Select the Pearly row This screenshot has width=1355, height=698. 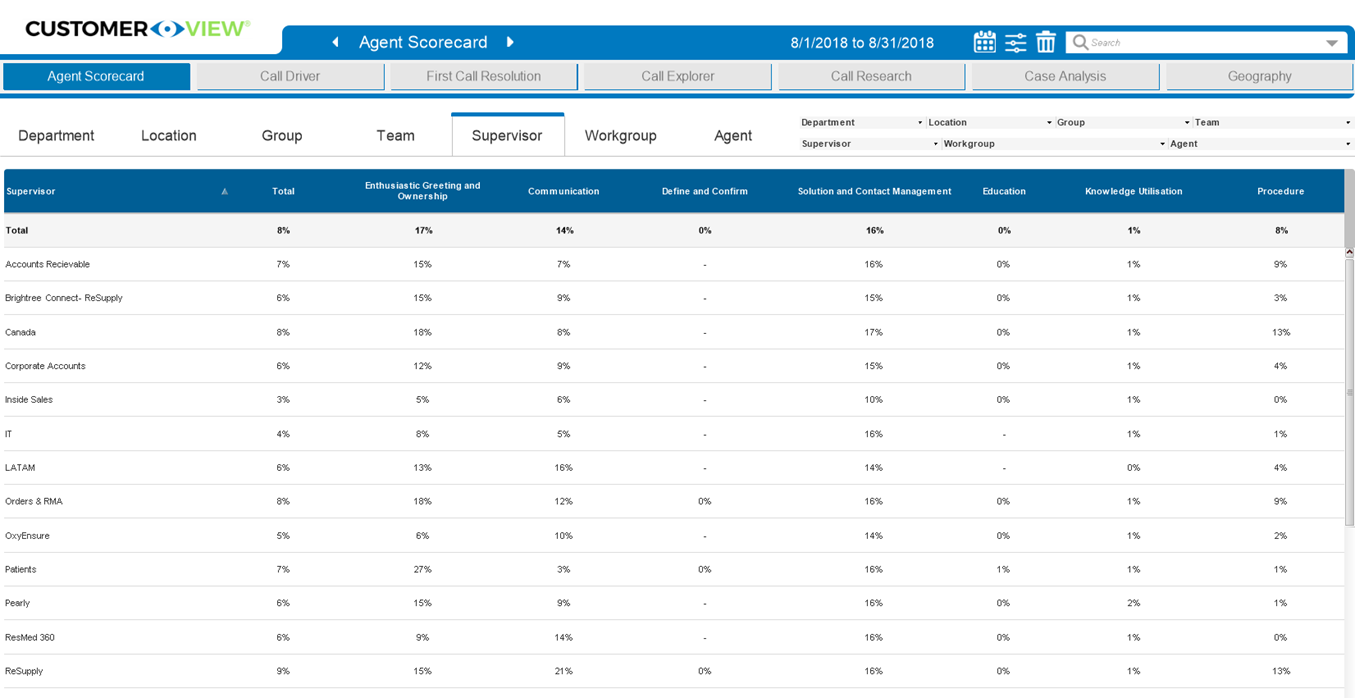(673, 604)
